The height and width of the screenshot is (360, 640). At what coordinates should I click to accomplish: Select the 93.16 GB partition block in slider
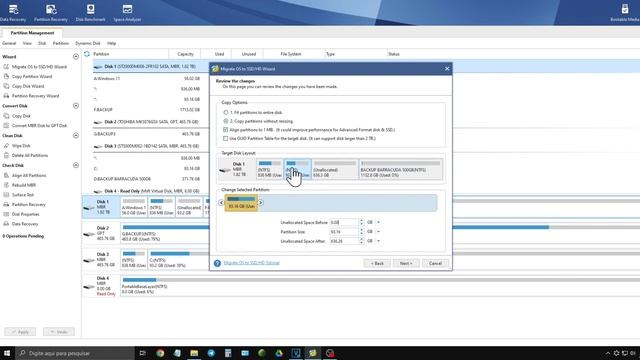point(241,203)
